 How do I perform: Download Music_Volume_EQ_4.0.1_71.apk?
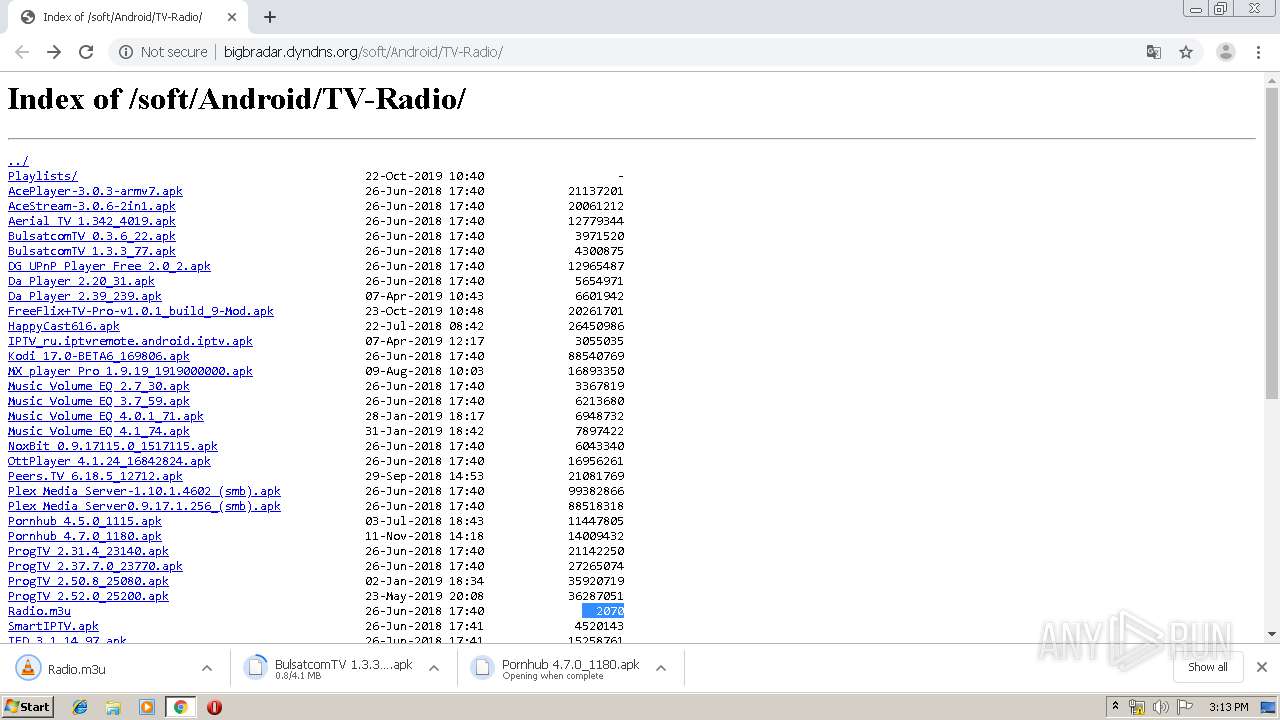point(106,416)
